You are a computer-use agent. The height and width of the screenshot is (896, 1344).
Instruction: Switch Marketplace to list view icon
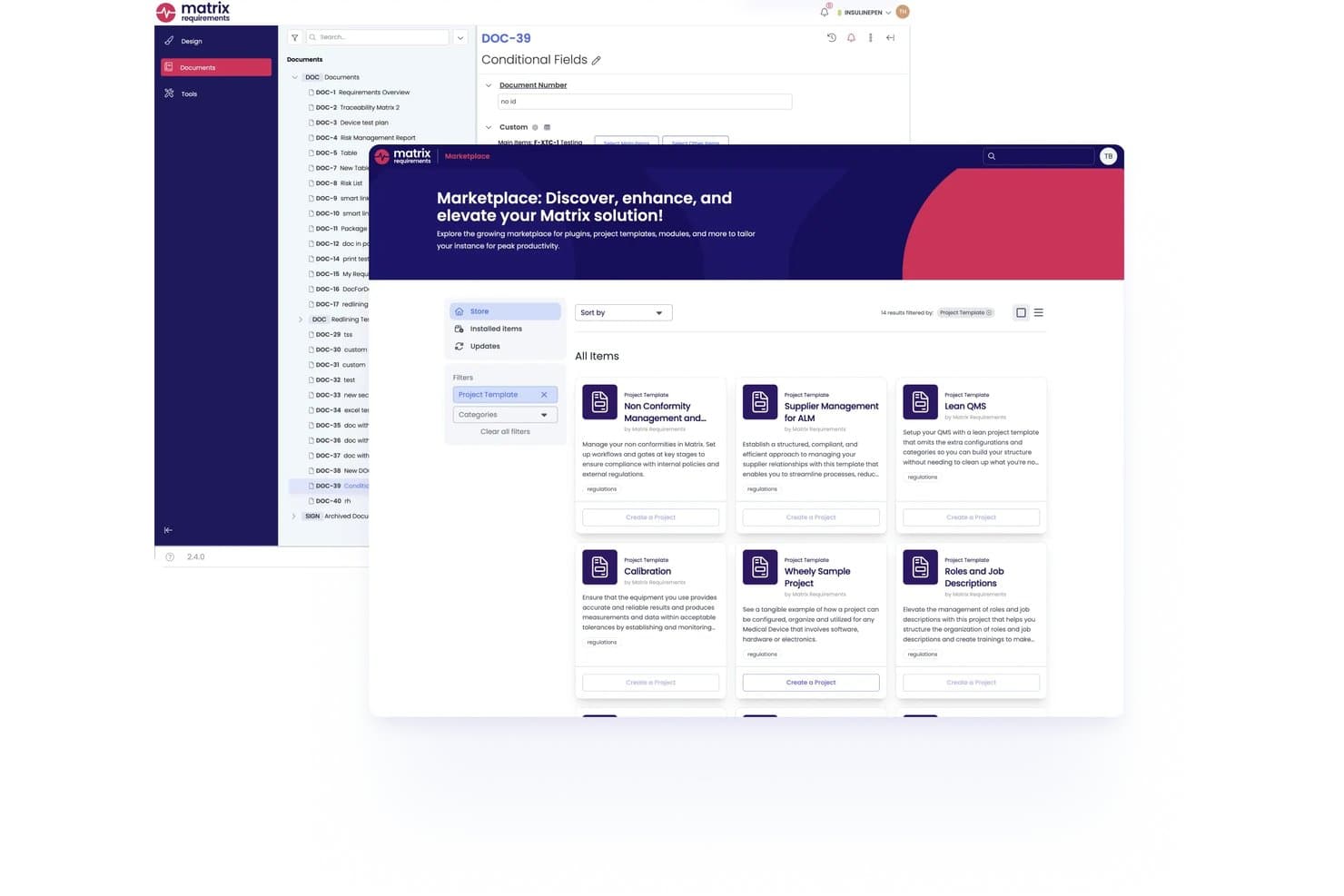1039,312
